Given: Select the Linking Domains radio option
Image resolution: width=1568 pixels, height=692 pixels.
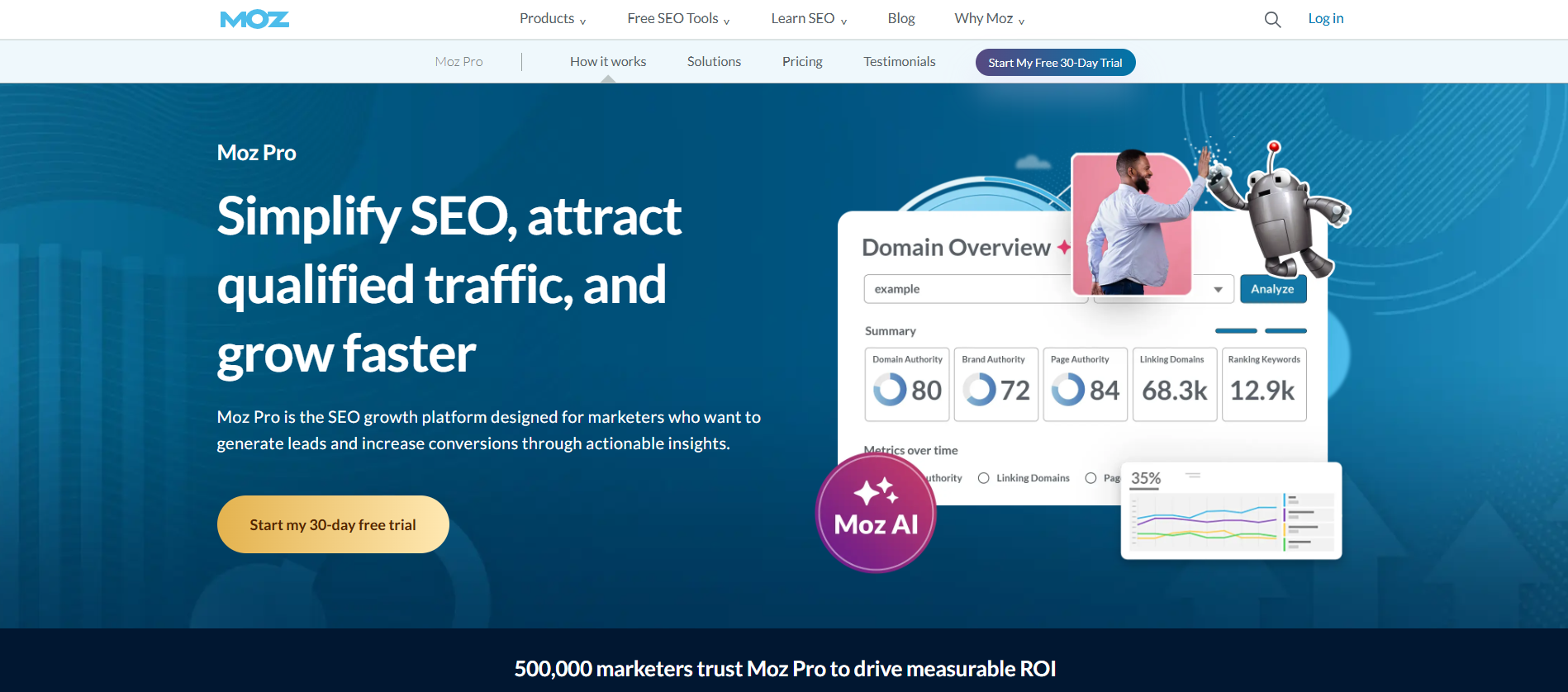Looking at the screenshot, I should [983, 478].
